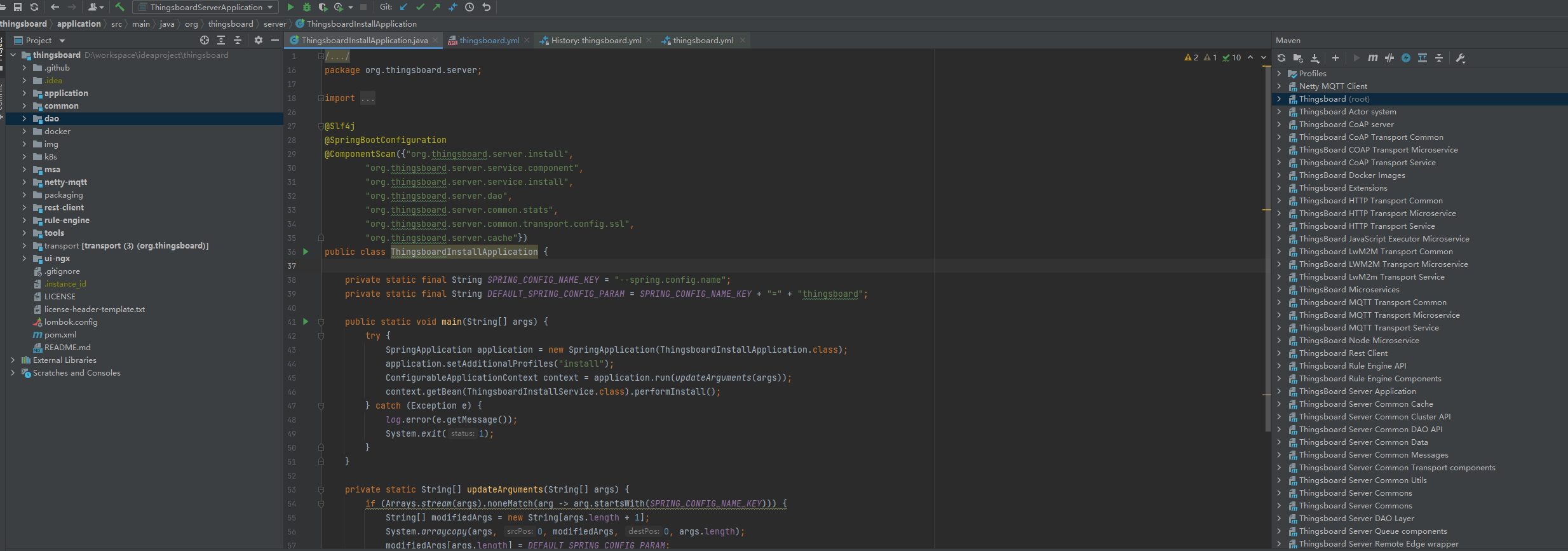
Task: Click the 'application' breadcrumb
Action: (x=79, y=24)
